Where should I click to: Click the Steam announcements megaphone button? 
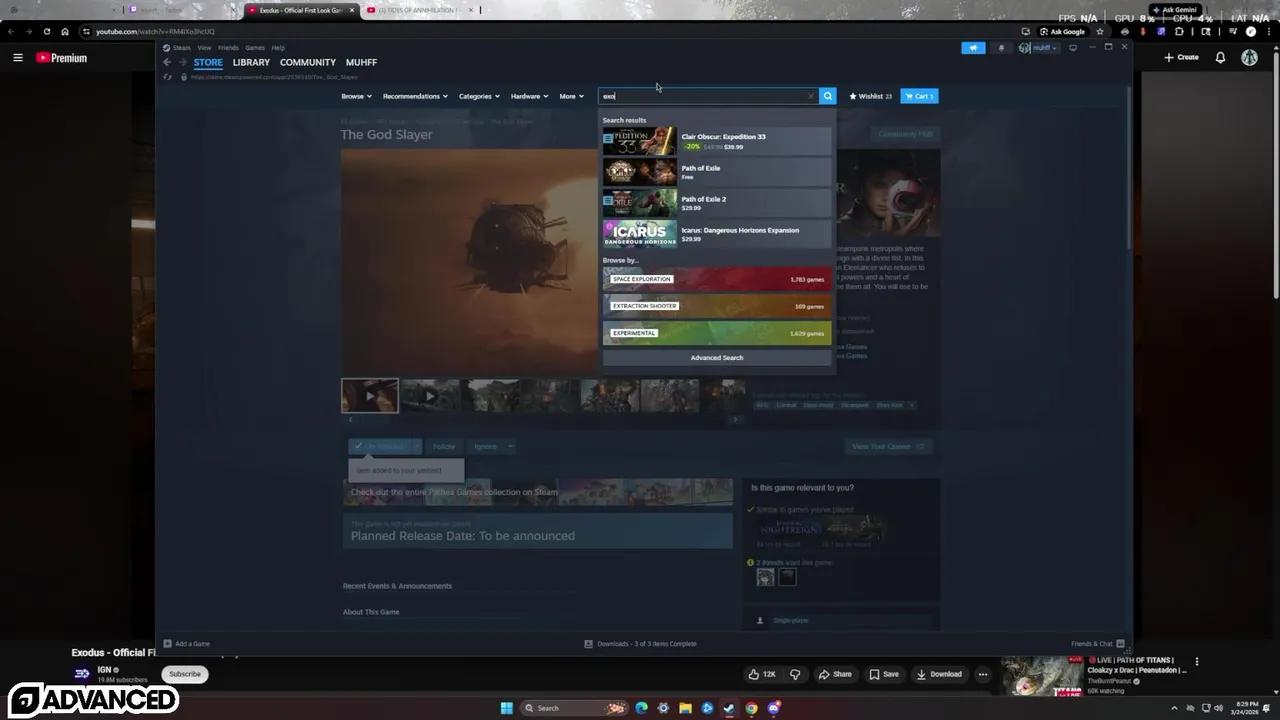973,48
